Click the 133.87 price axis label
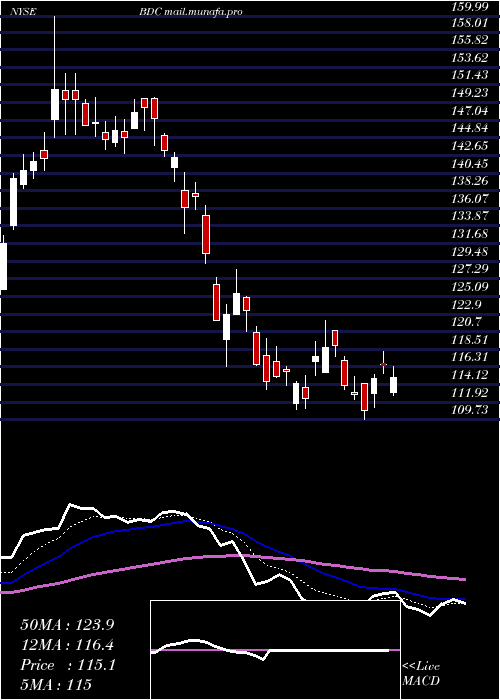 click(x=468, y=216)
